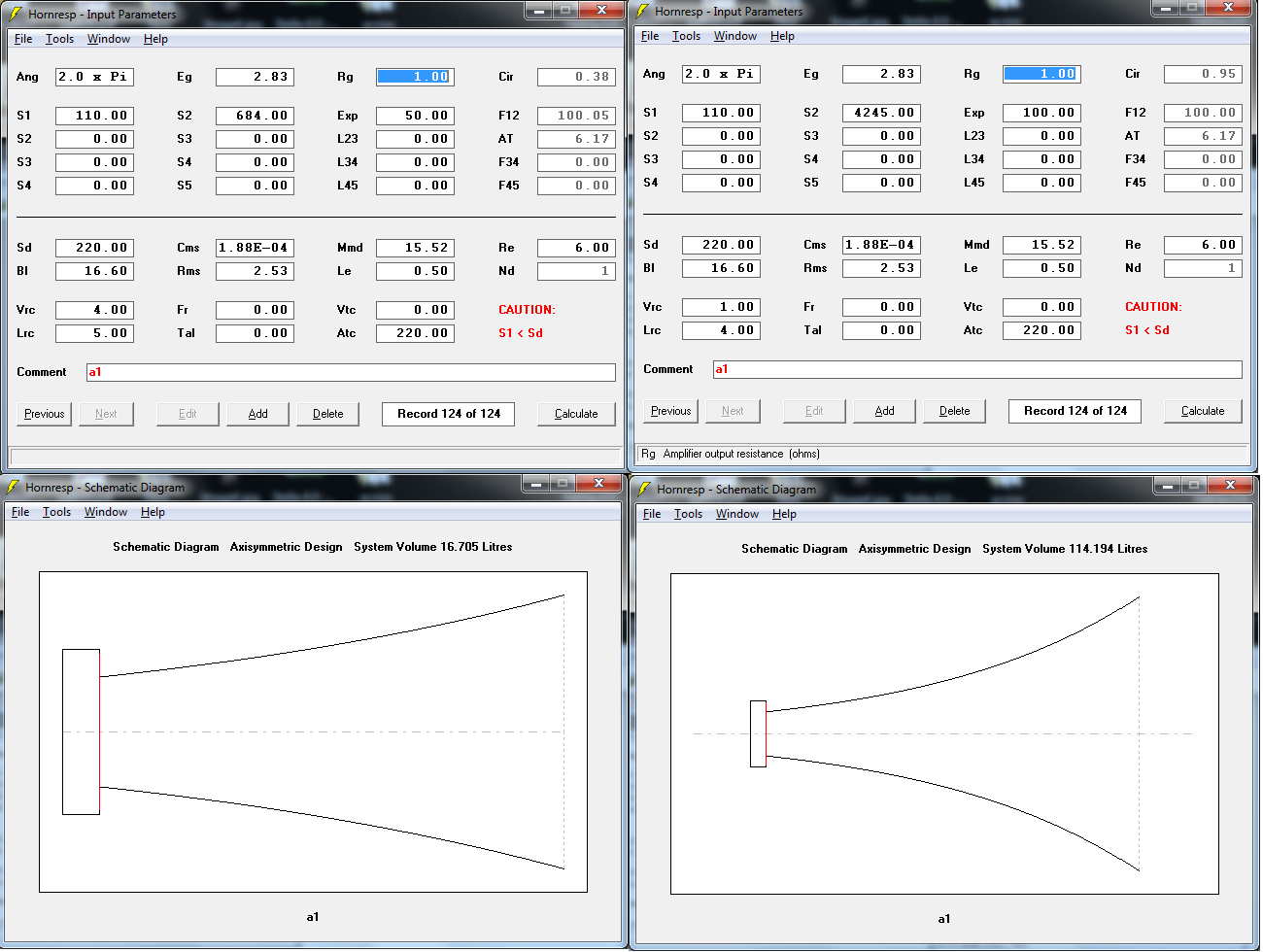Image resolution: width=1263 pixels, height=952 pixels.
Task: Open Window menu in right Input Parameters window
Action: coord(735,36)
